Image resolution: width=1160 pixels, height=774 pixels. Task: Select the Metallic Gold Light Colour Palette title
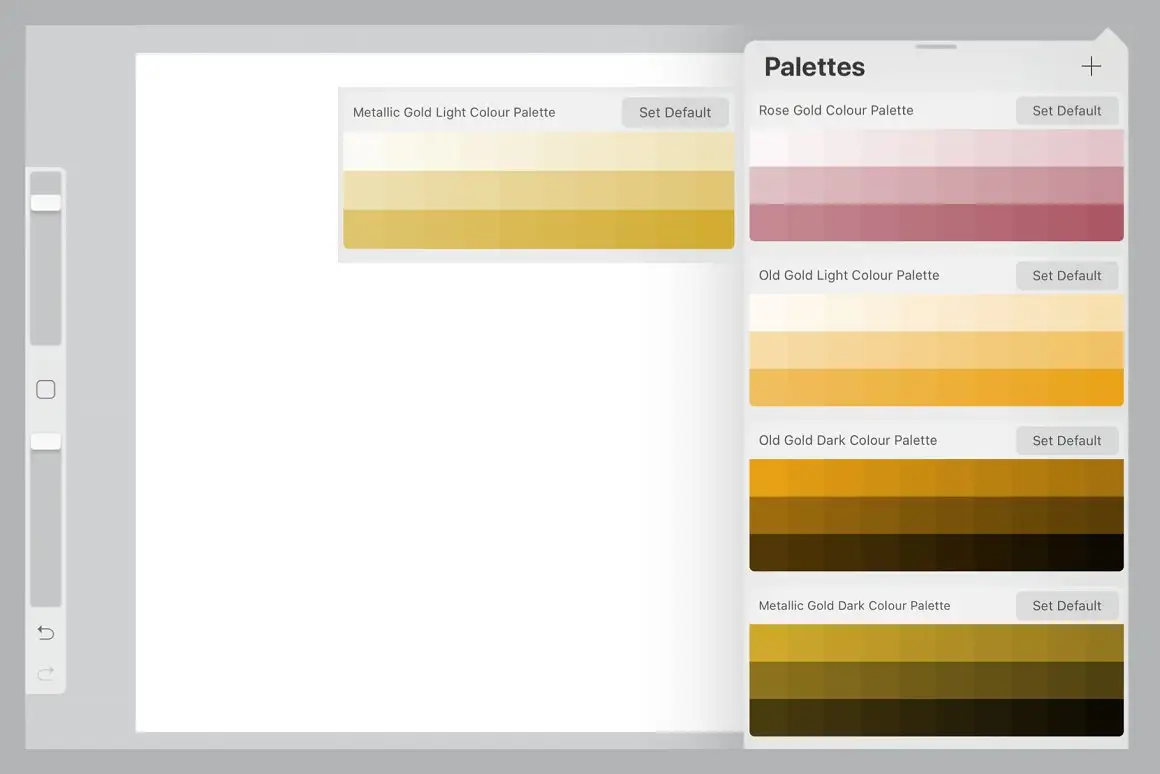click(x=453, y=112)
